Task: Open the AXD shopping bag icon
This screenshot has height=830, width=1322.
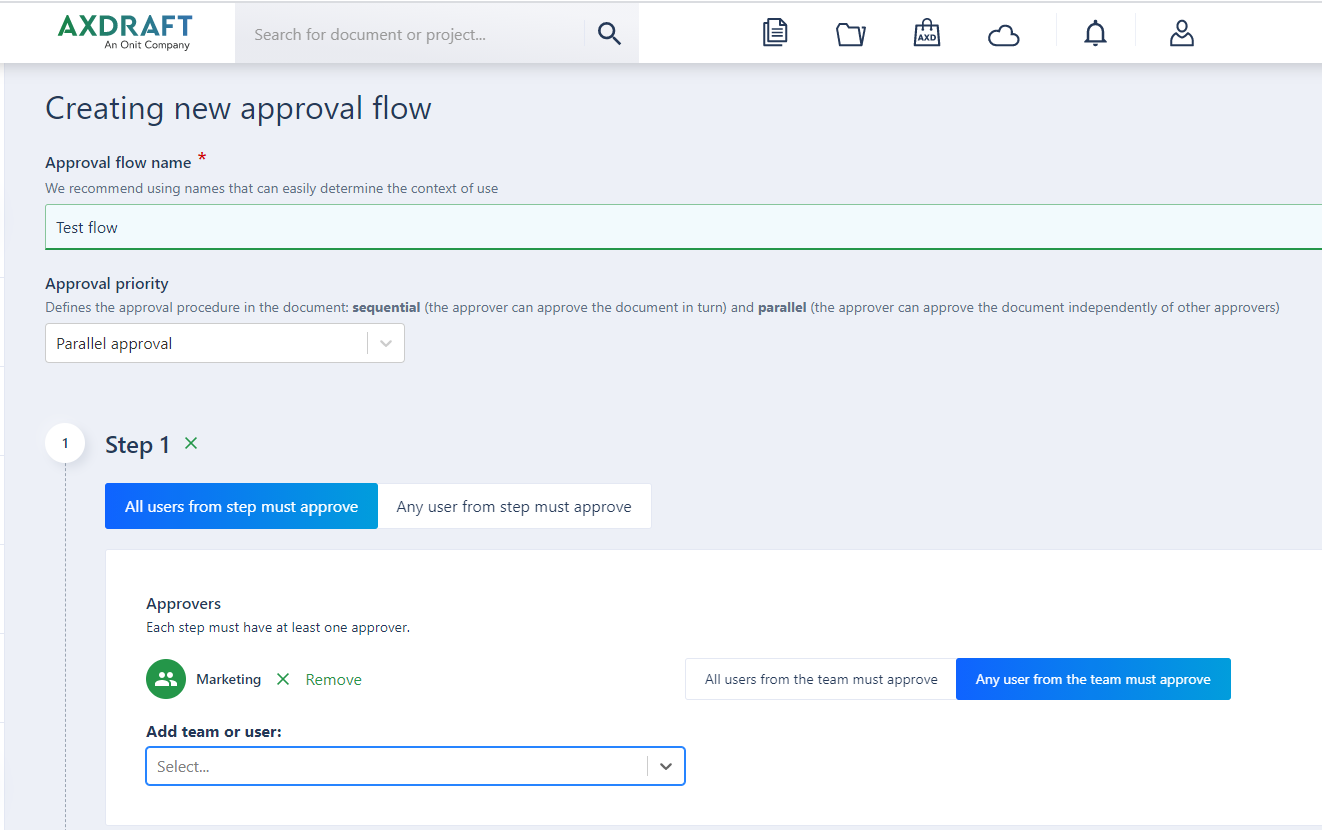Action: pyautogui.click(x=927, y=33)
